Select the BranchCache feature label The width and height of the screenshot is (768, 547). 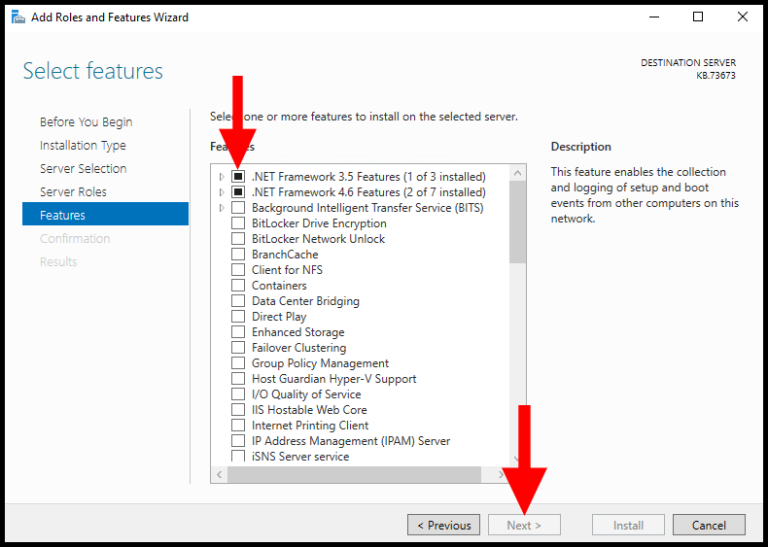click(285, 254)
